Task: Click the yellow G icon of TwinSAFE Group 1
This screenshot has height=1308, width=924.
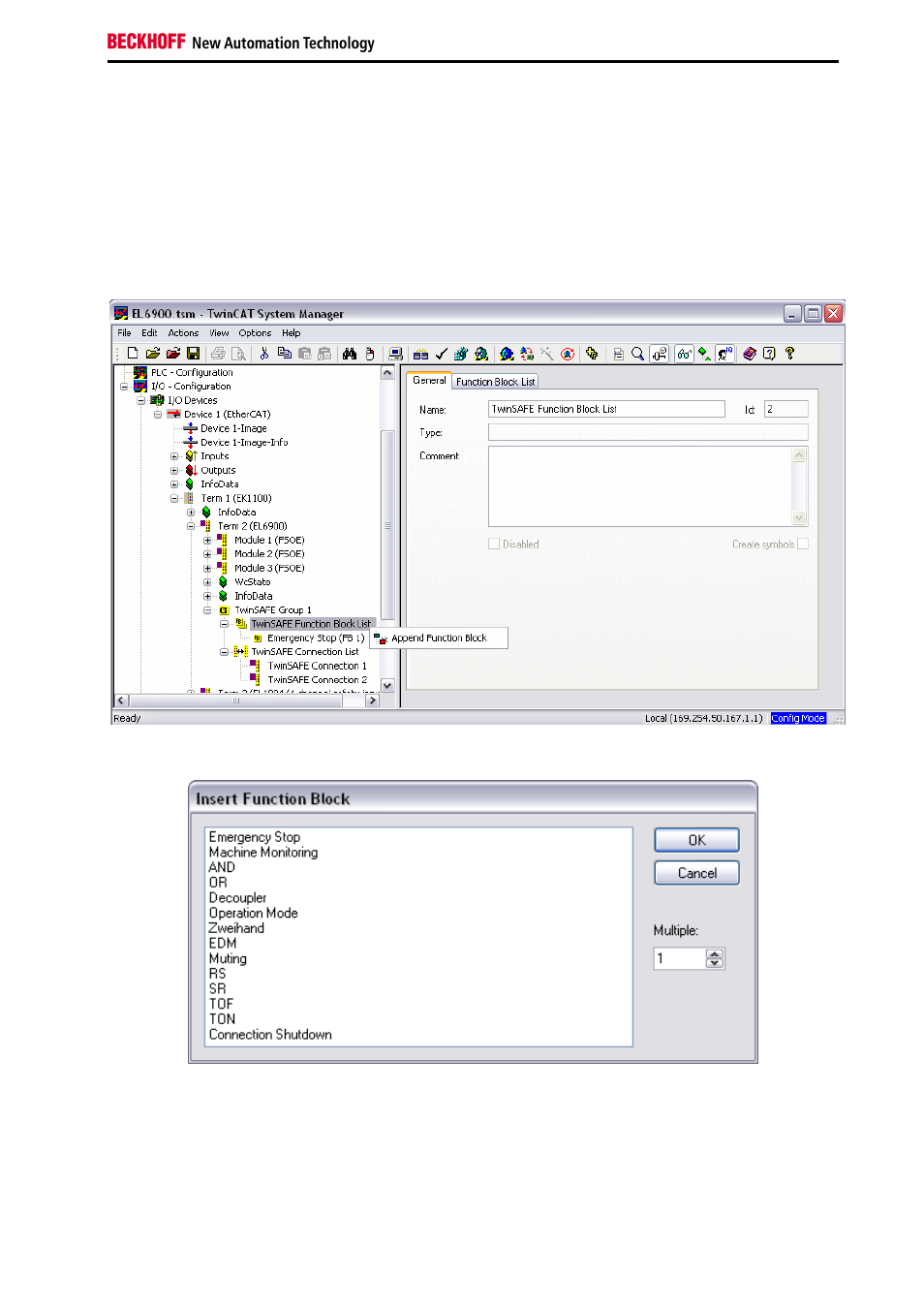Action: point(224,610)
